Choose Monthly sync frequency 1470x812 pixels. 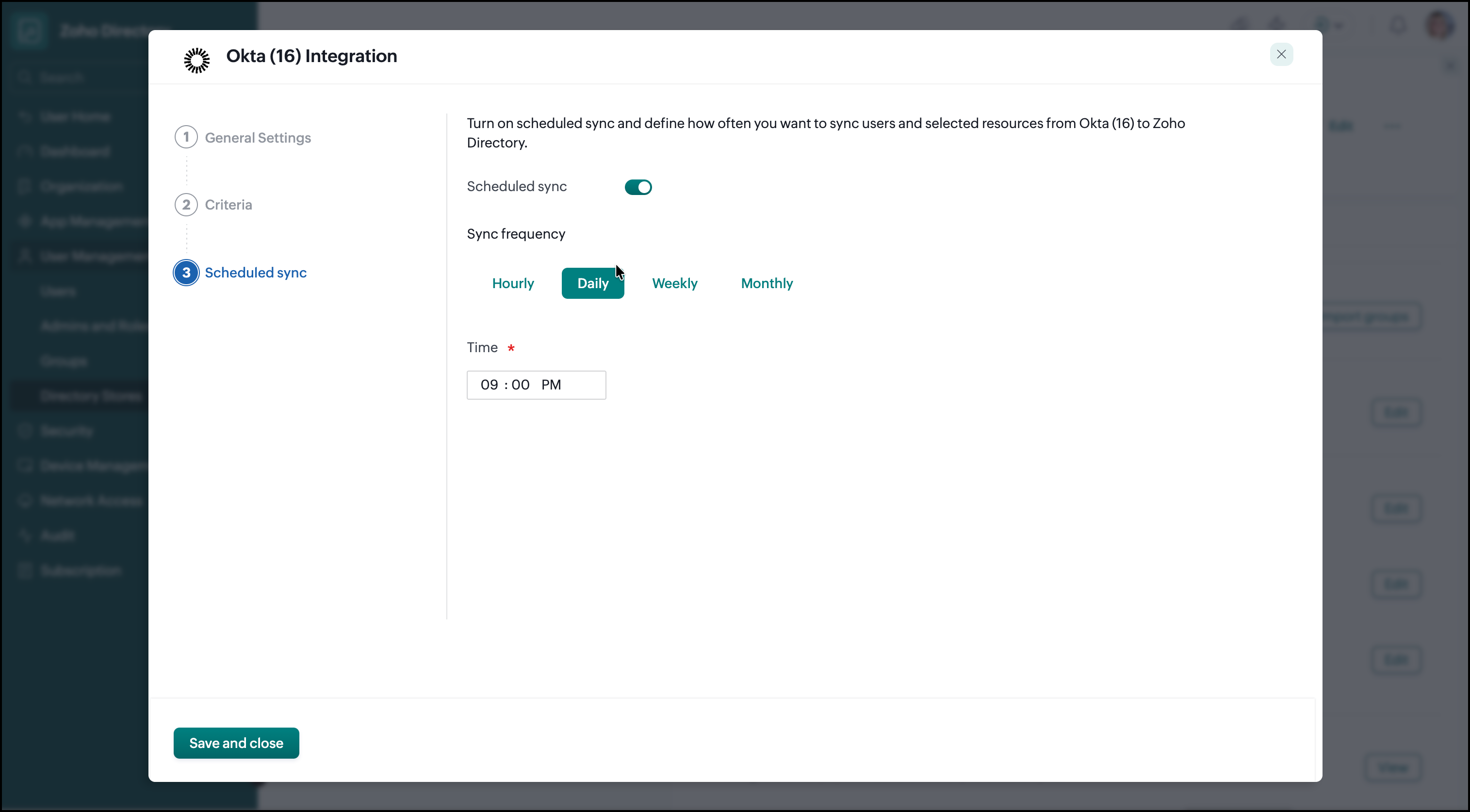coord(767,283)
